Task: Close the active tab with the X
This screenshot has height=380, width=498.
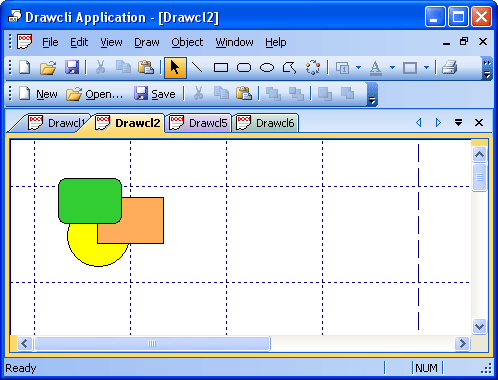Action: (479, 123)
